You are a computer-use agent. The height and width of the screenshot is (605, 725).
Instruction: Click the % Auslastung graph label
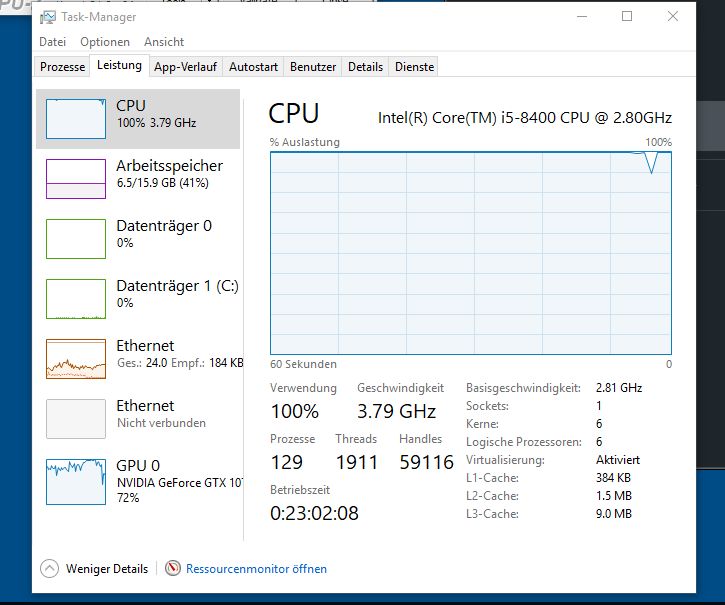(305, 142)
